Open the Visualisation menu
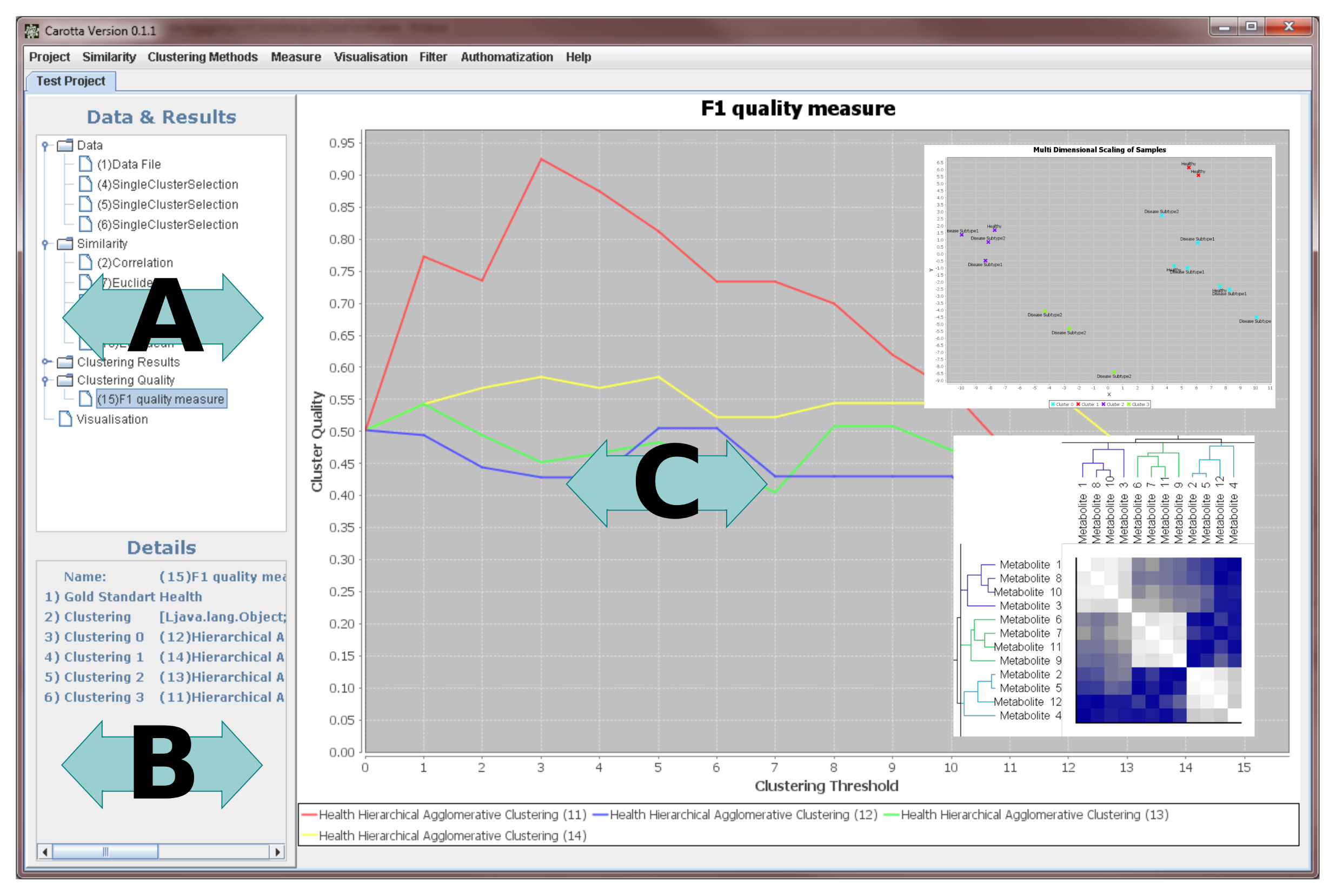This screenshot has width=1336, height=896. pyautogui.click(x=371, y=57)
